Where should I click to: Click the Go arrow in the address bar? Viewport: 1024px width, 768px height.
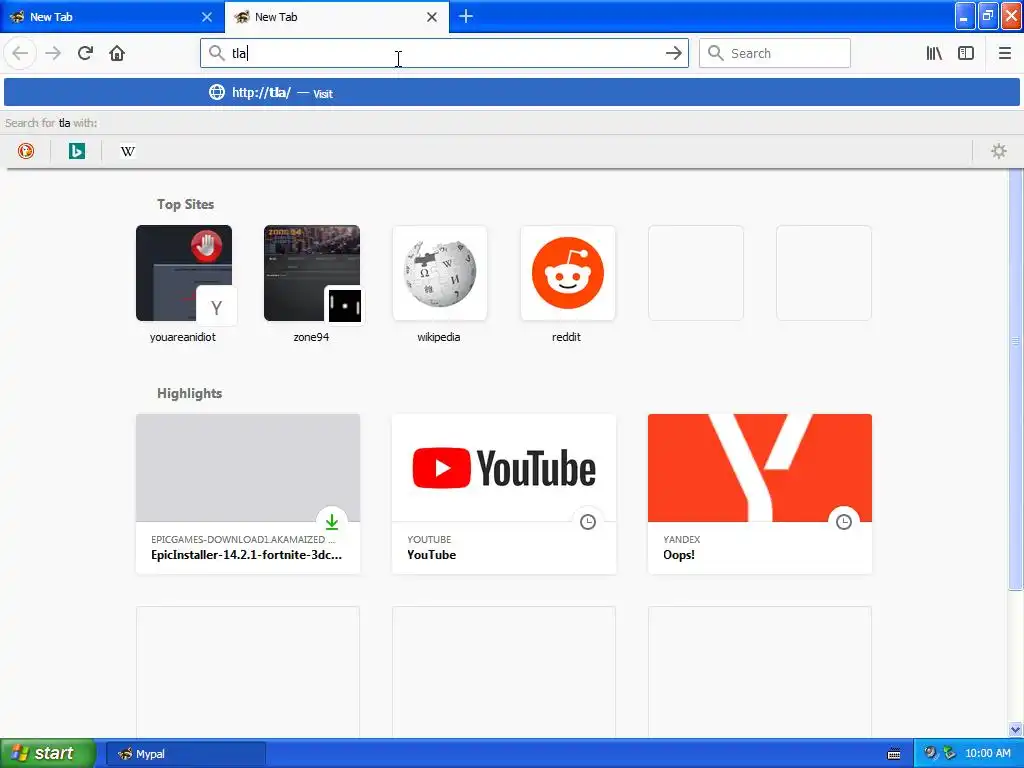(673, 54)
